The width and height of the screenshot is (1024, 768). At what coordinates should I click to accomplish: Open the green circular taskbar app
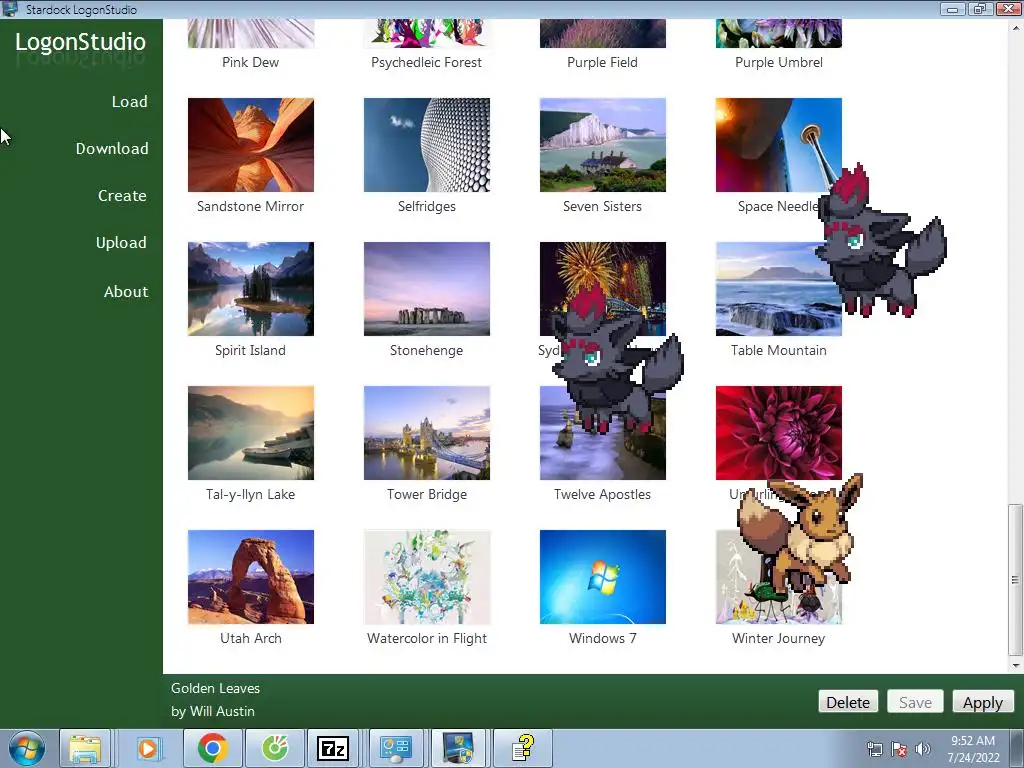click(275, 748)
